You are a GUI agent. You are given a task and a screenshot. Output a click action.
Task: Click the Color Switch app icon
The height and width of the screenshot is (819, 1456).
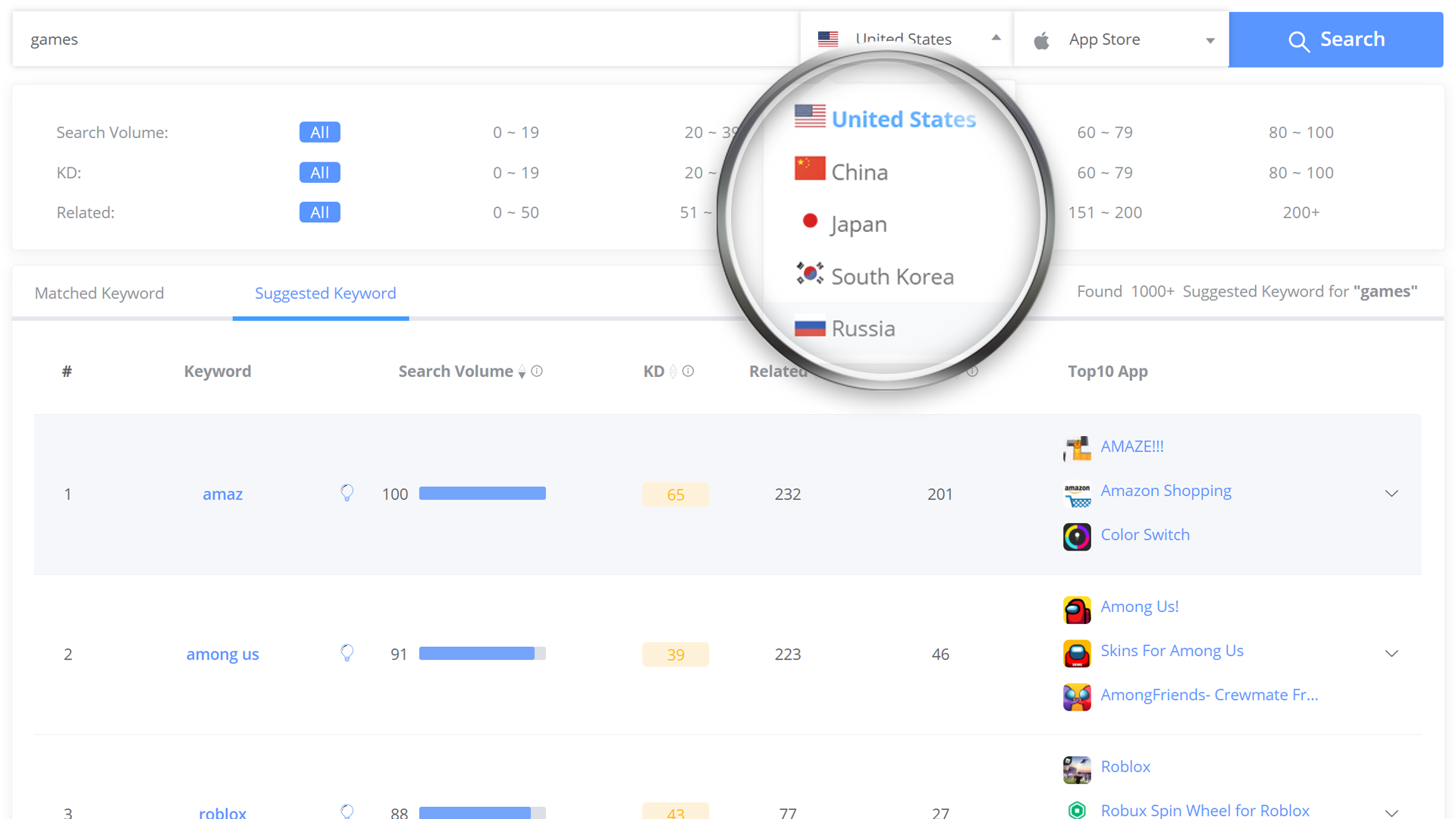click(x=1077, y=537)
